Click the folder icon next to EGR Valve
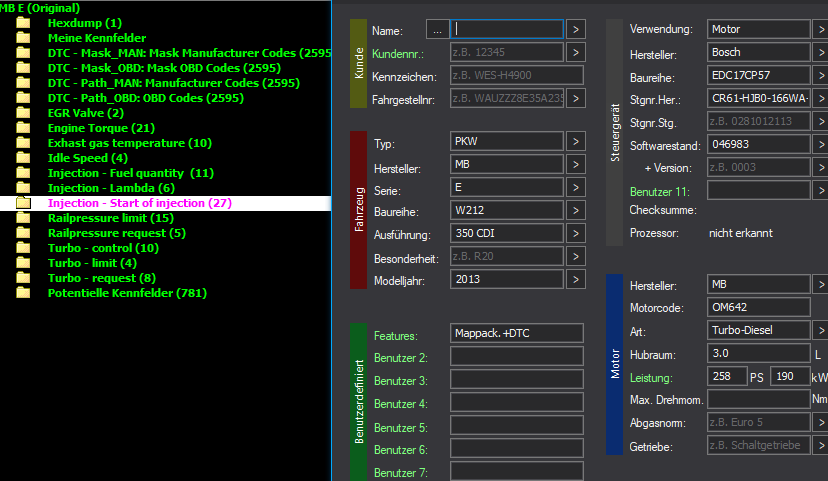This screenshot has width=828, height=481. coord(23,113)
